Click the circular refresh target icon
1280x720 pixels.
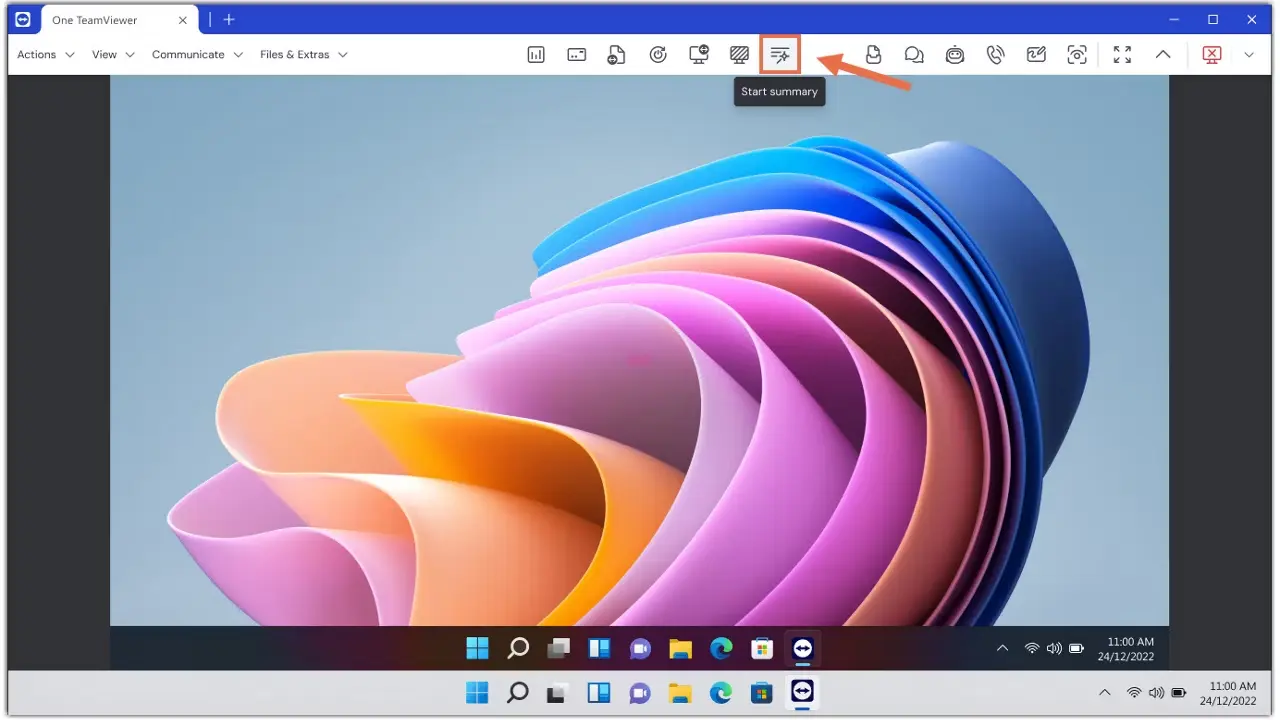pos(658,55)
